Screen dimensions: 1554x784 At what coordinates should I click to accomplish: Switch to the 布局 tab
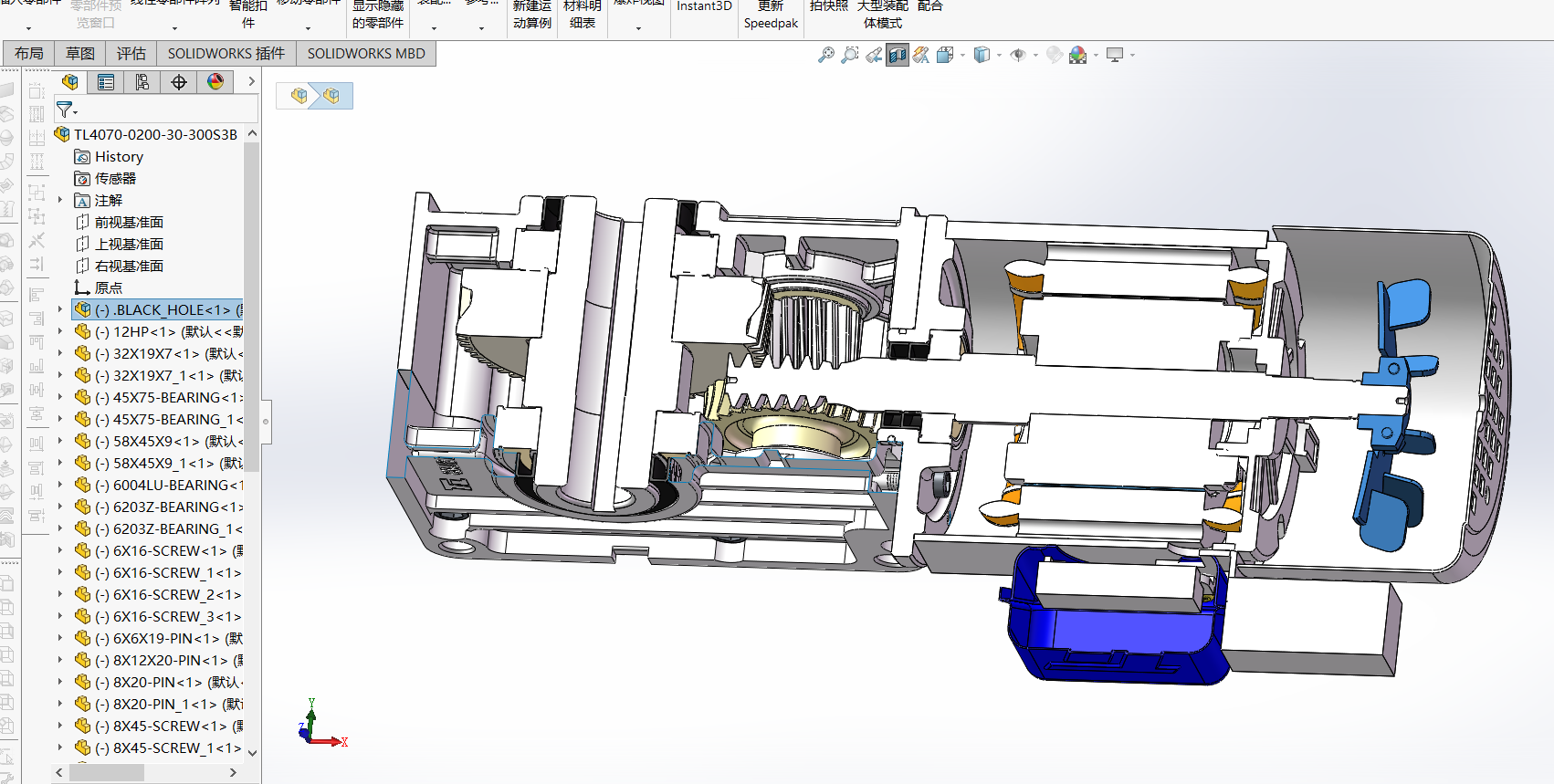pyautogui.click(x=29, y=54)
